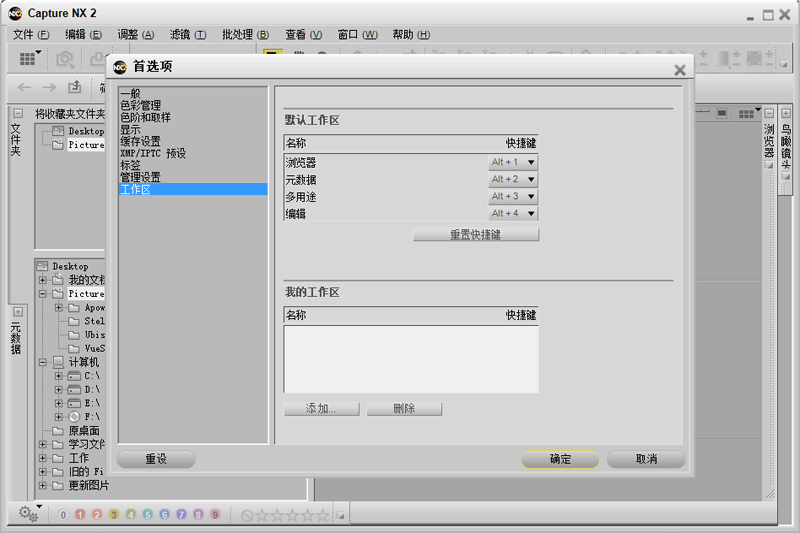Collapse the 浏览器 panel with minus icon

[x=769, y=113]
